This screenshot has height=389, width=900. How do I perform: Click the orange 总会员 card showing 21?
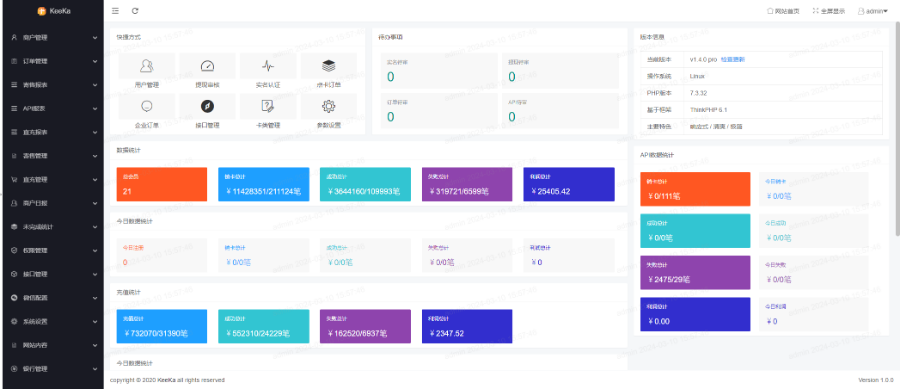pyautogui.click(x=162, y=184)
